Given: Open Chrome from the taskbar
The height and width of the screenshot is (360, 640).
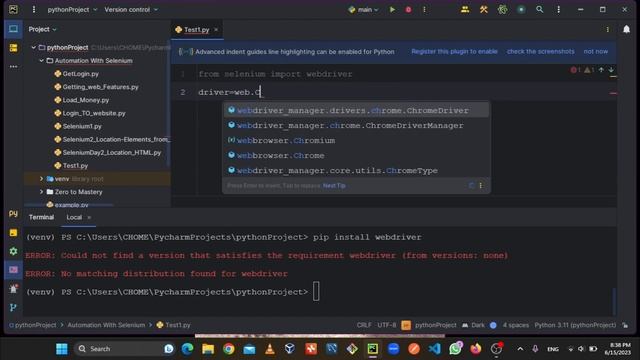Looking at the screenshot, I should click(x=229, y=349).
